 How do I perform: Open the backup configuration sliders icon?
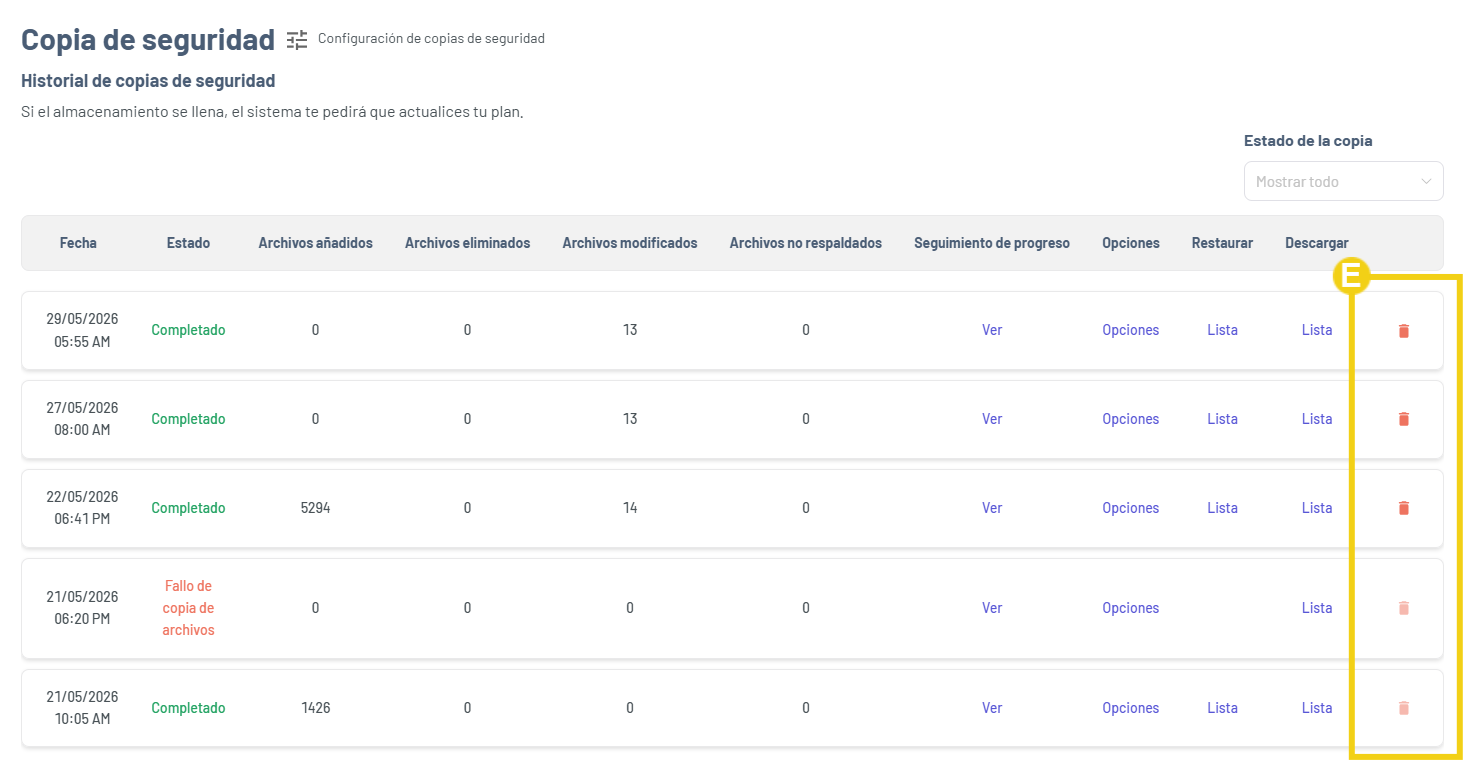pos(297,40)
